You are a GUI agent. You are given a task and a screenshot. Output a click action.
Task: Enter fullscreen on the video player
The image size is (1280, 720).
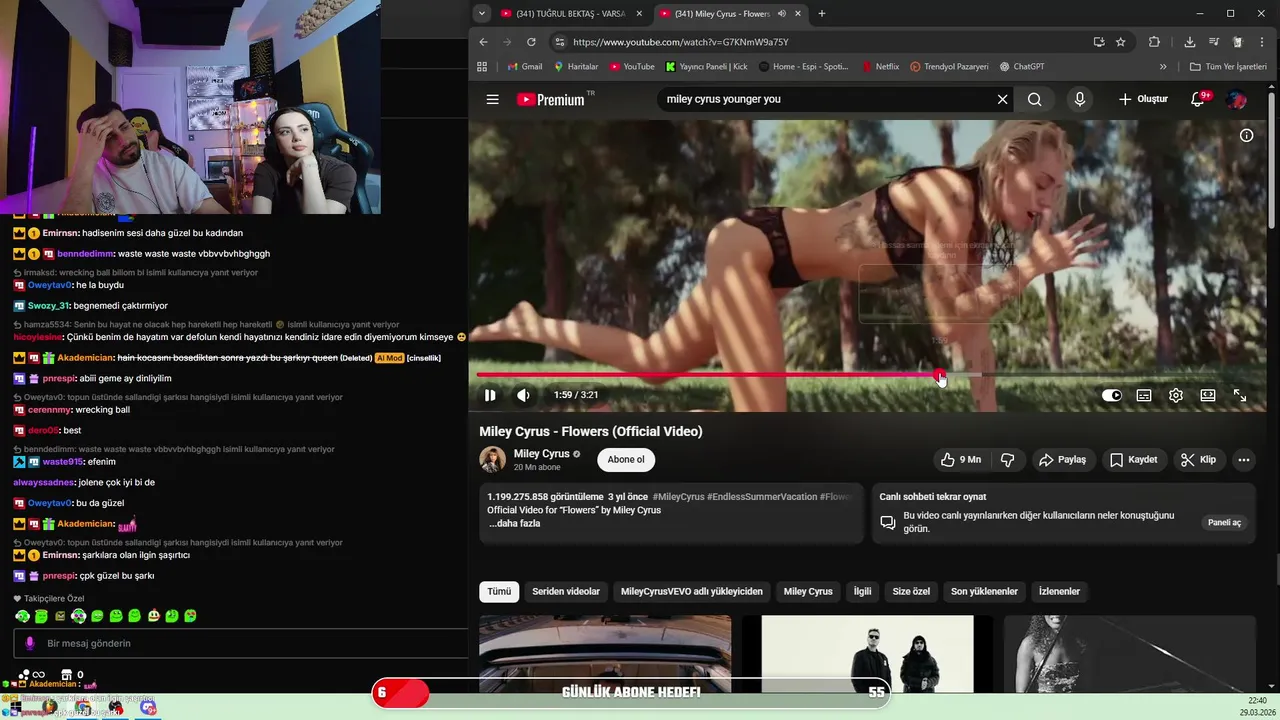[1240, 395]
